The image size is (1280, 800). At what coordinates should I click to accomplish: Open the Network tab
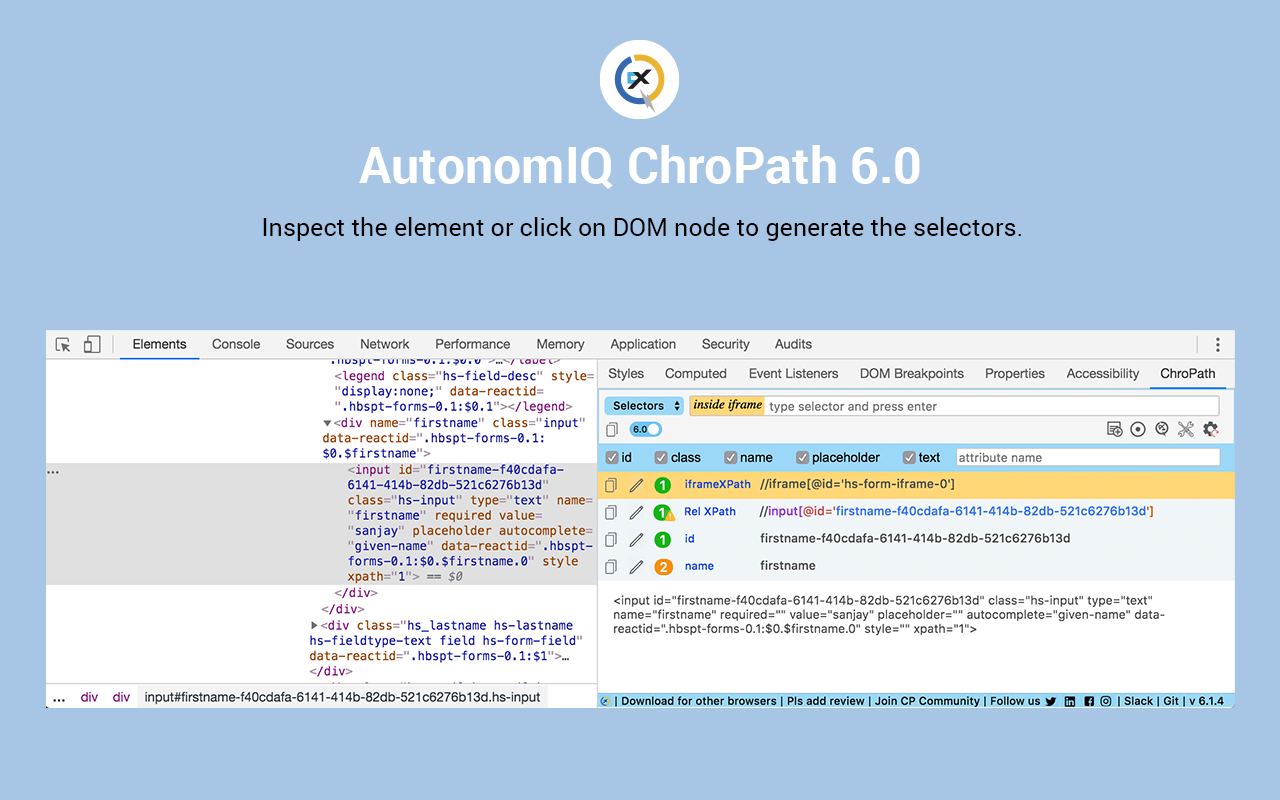click(x=385, y=344)
